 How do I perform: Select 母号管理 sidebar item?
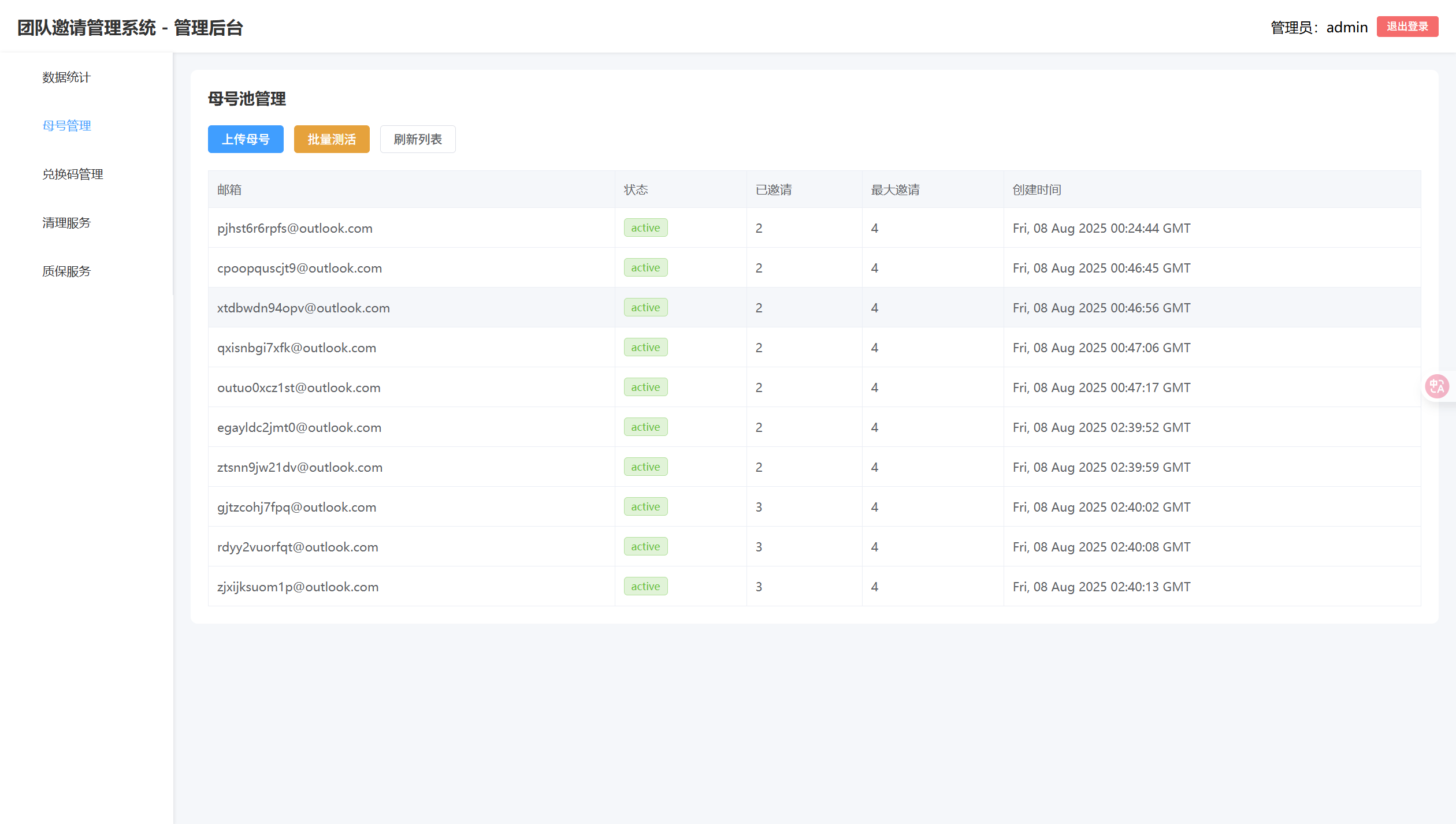click(x=66, y=126)
